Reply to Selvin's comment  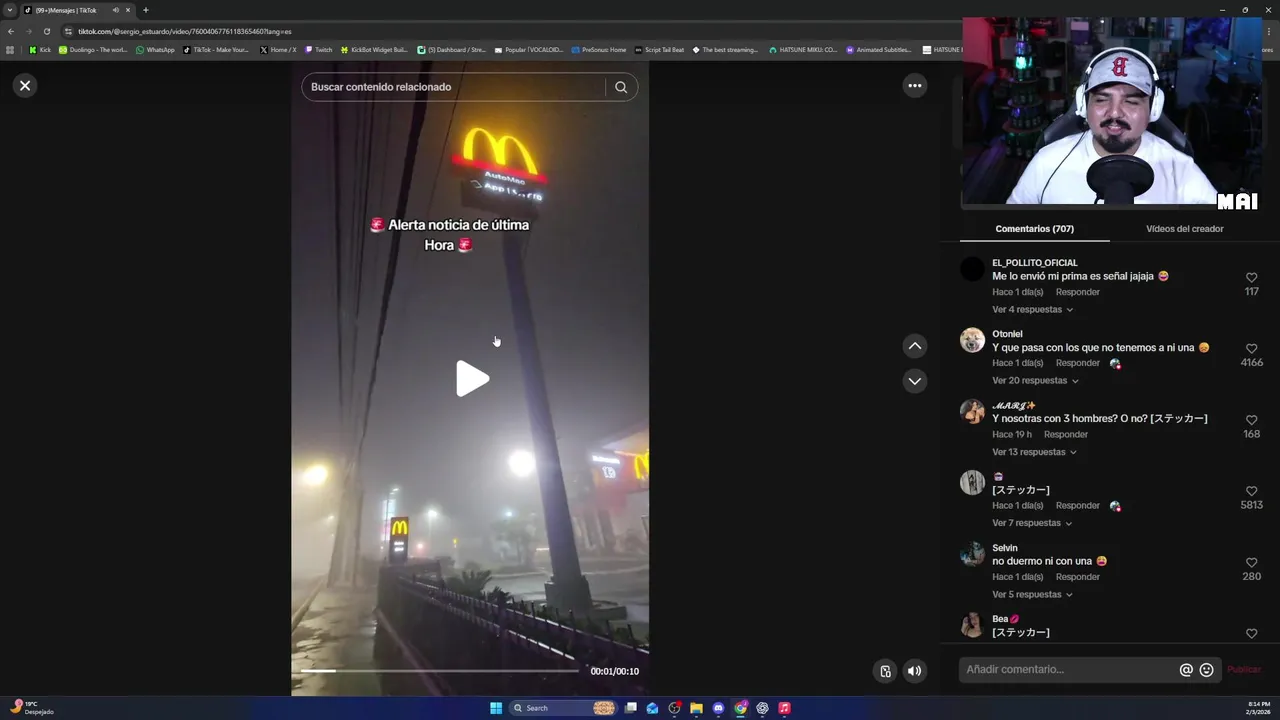[x=1077, y=577]
